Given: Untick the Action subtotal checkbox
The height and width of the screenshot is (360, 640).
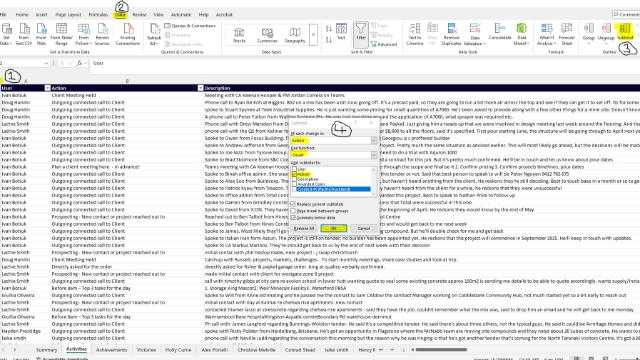Looking at the screenshot, I should (x=294, y=174).
